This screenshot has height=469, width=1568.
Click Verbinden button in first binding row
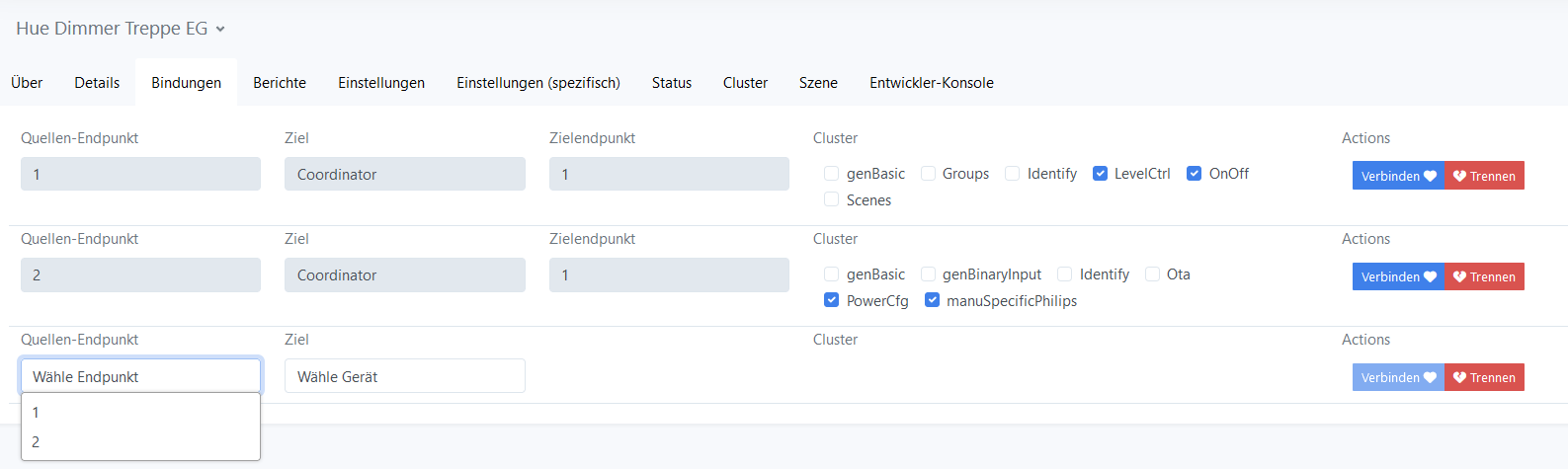(x=1397, y=176)
